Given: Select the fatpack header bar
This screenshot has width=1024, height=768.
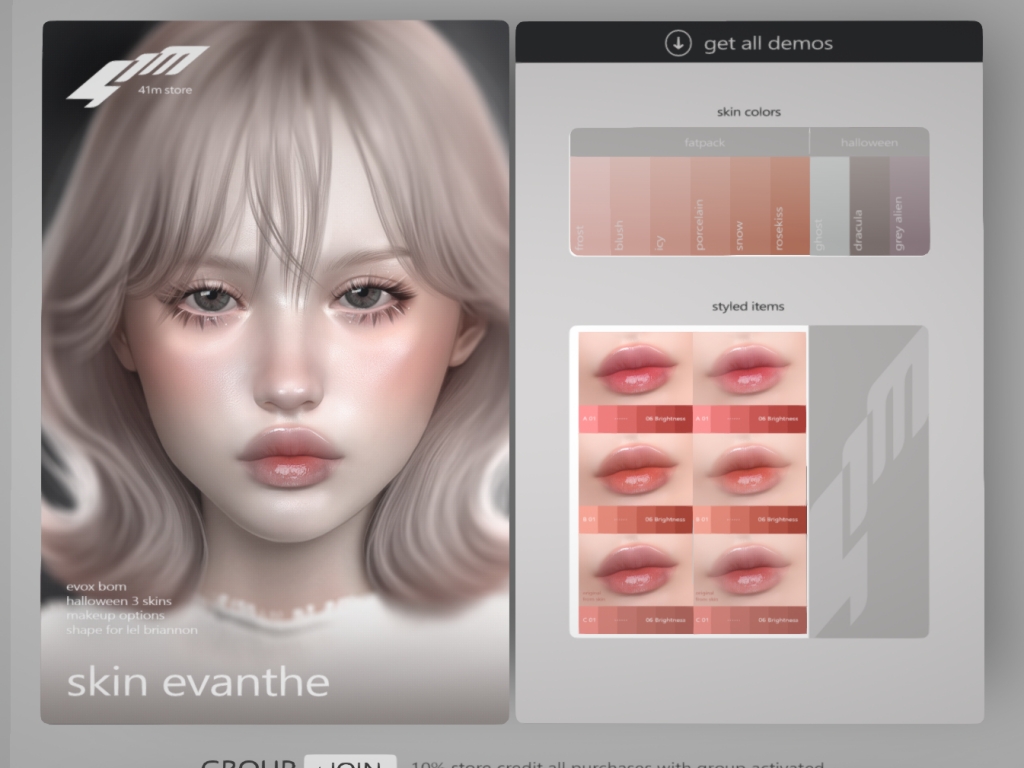Looking at the screenshot, I should click(x=690, y=143).
